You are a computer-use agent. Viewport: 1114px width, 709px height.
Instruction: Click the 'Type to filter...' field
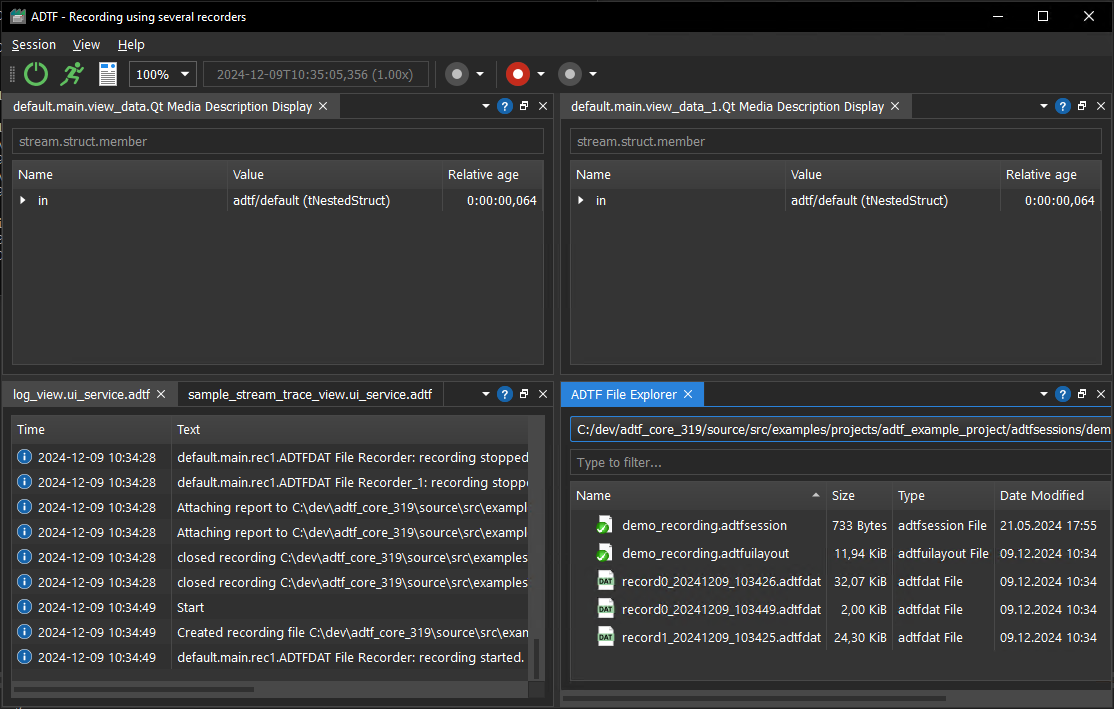tap(840, 462)
